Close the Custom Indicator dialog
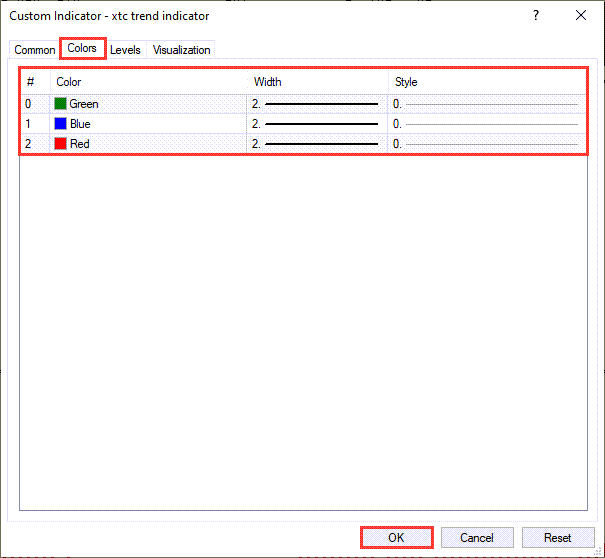Screen dimensions: 605x558 click(x=581, y=15)
